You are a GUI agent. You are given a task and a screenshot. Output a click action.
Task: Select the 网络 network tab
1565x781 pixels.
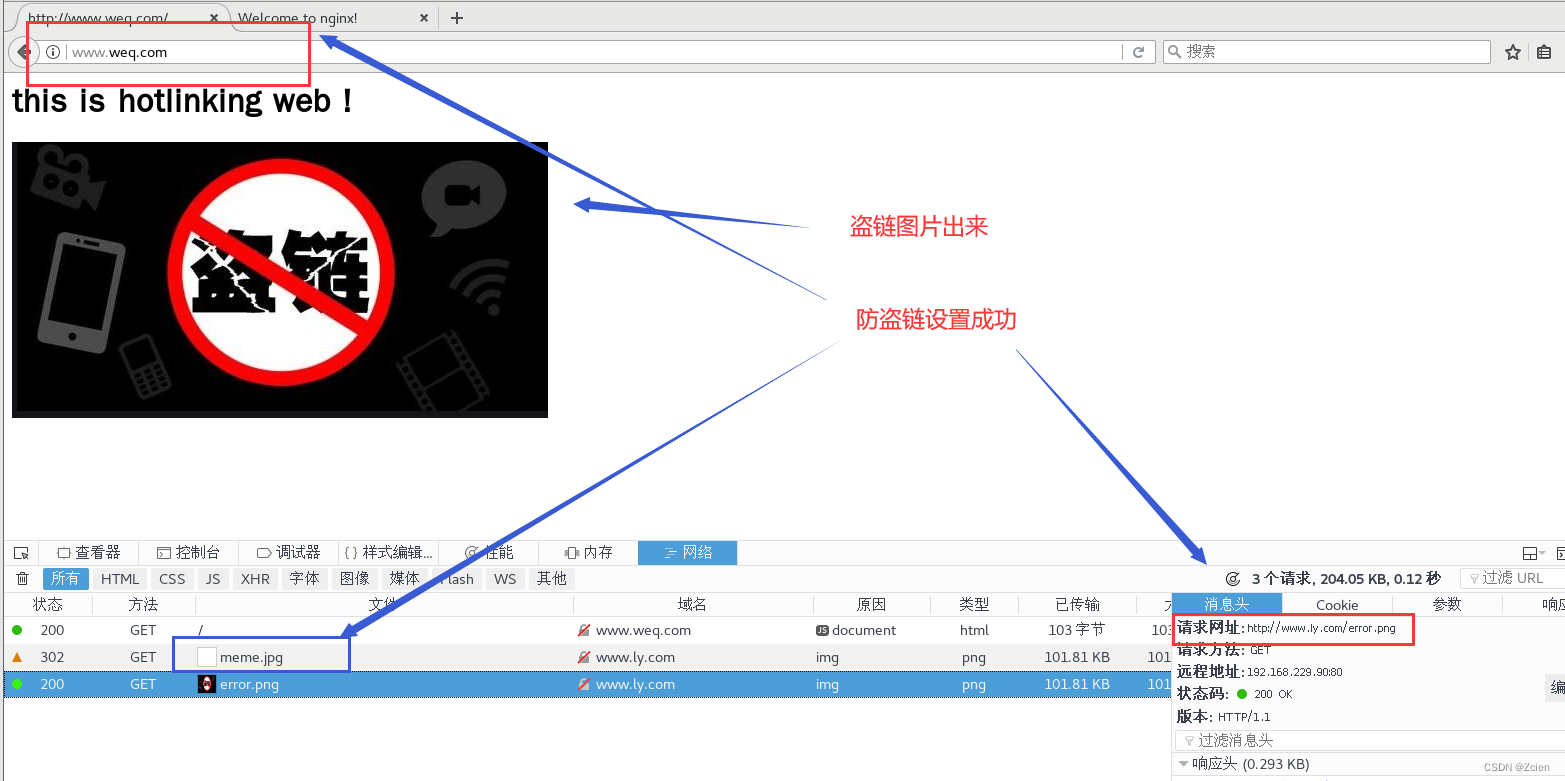click(x=688, y=553)
